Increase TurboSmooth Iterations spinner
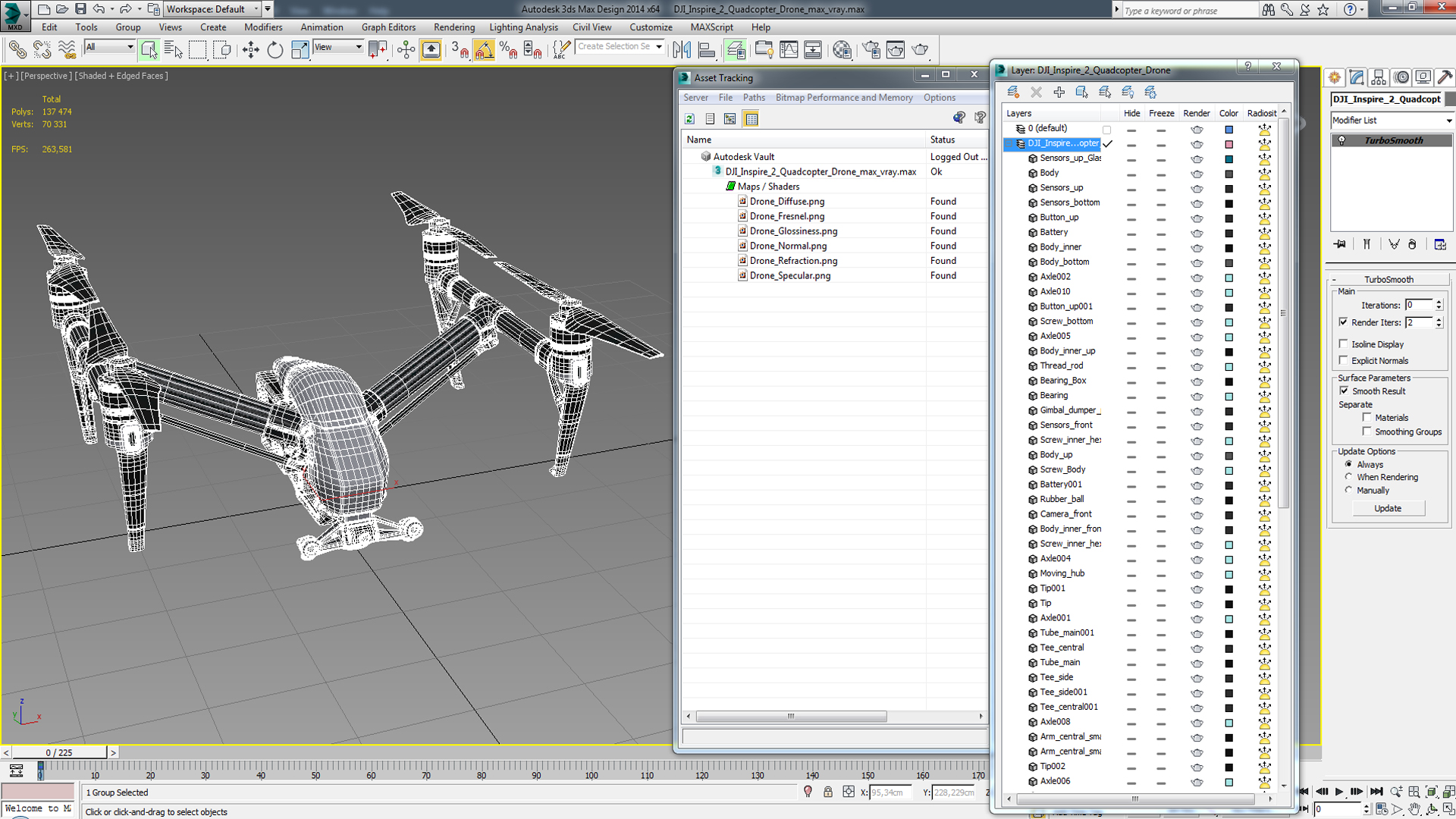Image resolution: width=1456 pixels, height=819 pixels. tap(1439, 302)
